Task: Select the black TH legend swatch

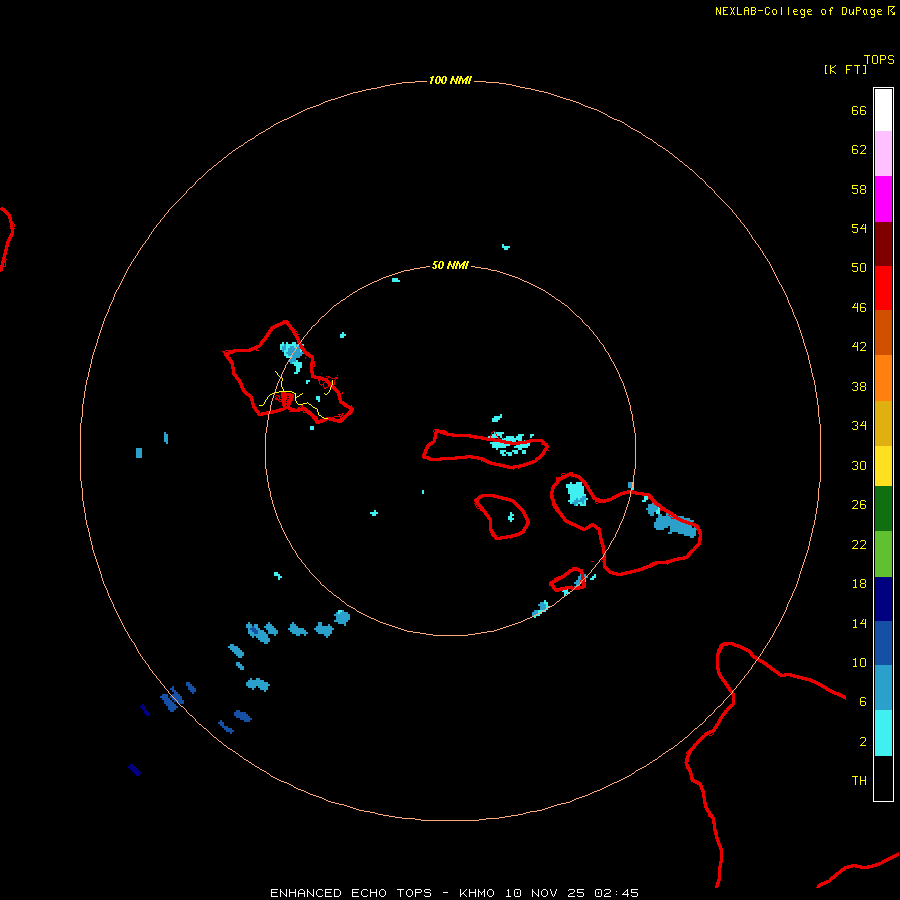Action: [883, 778]
